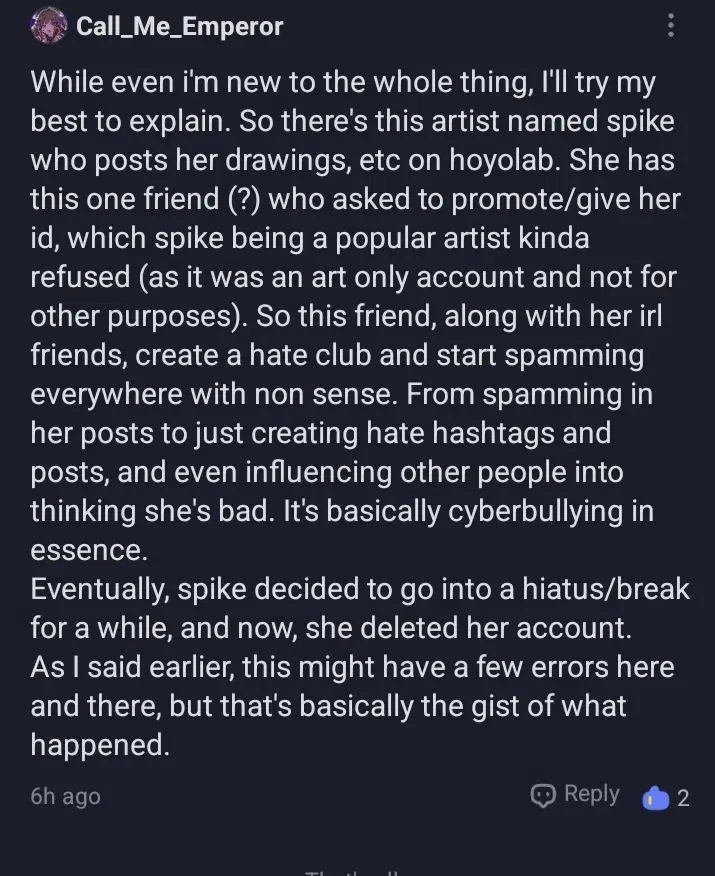Click the "6h ago" timestamp
Image resolution: width=715 pixels, height=876 pixels.
click(65, 797)
